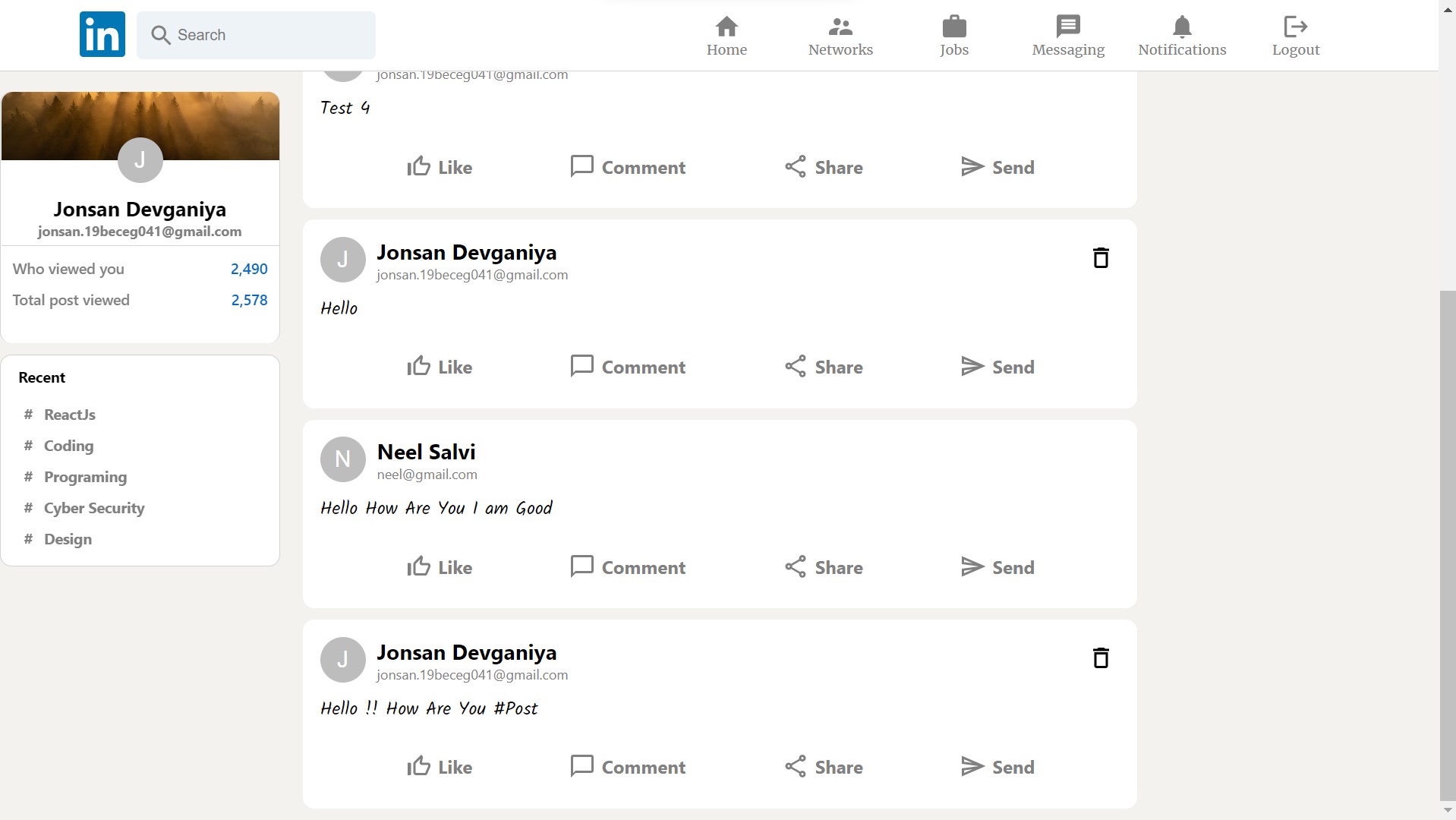Click the LinkedIn logo

pyautogui.click(x=102, y=34)
